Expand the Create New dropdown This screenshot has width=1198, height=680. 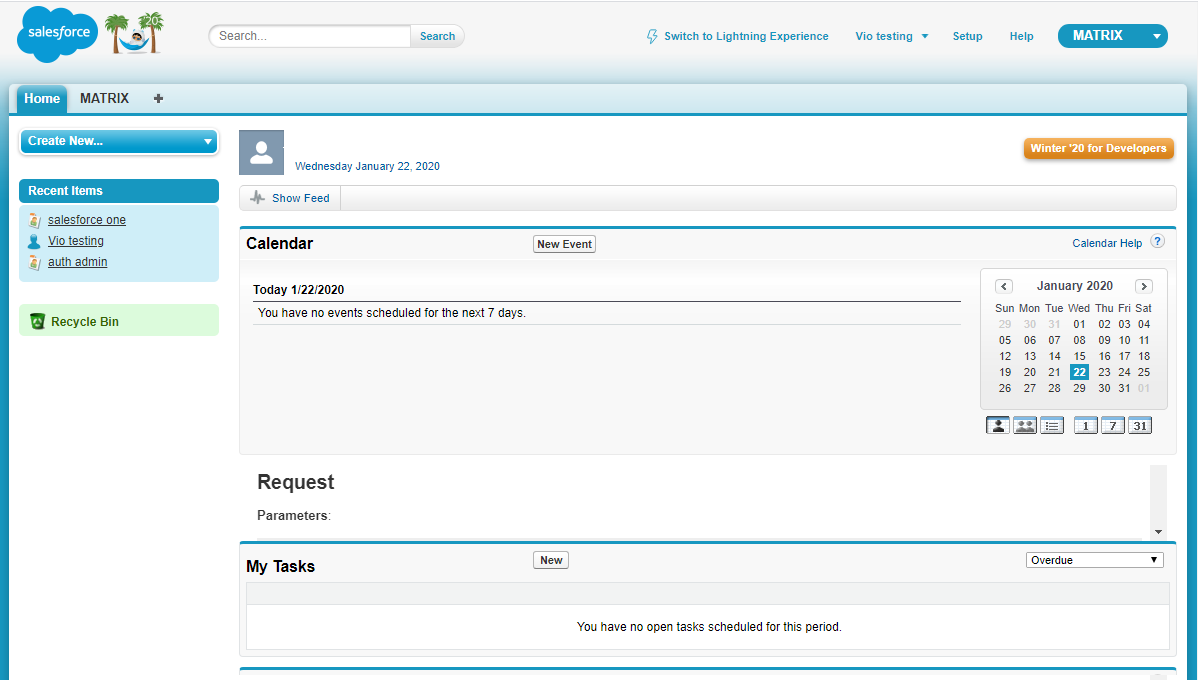(119, 141)
